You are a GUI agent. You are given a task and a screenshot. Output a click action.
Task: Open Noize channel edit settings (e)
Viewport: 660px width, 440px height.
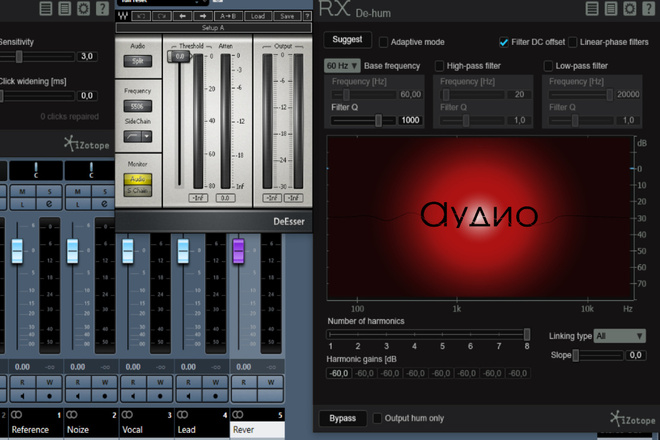click(104, 204)
